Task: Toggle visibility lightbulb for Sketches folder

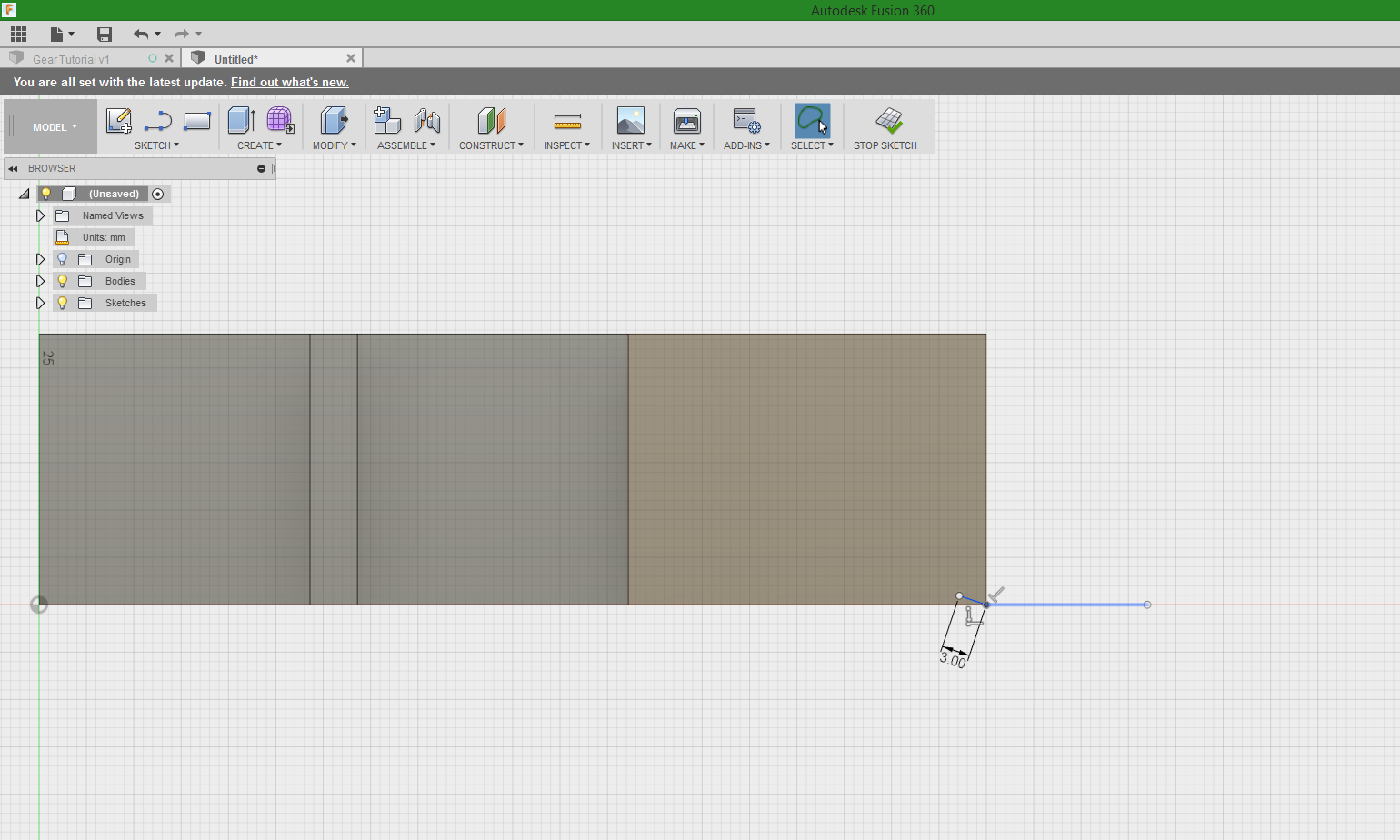Action: [x=63, y=303]
